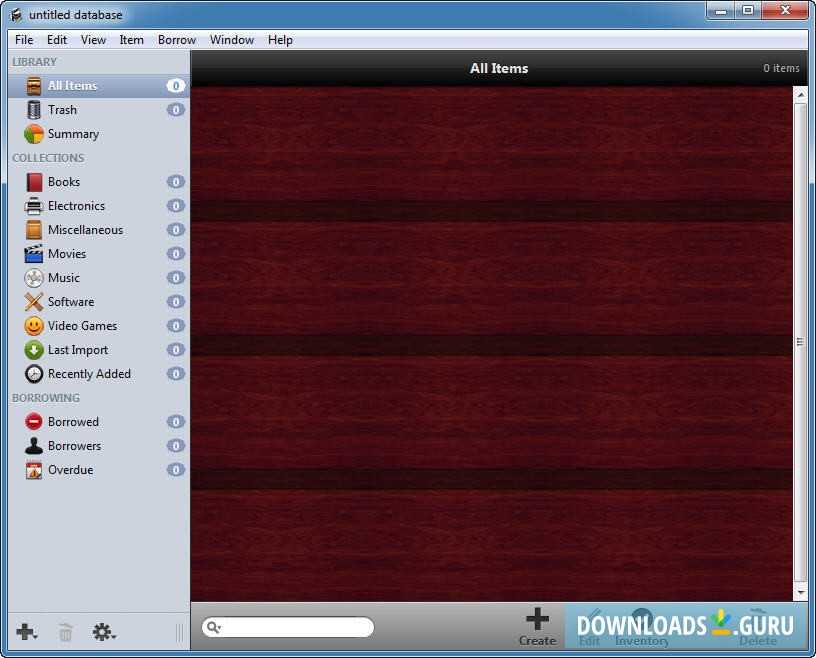Open the Music collection

click(x=66, y=278)
